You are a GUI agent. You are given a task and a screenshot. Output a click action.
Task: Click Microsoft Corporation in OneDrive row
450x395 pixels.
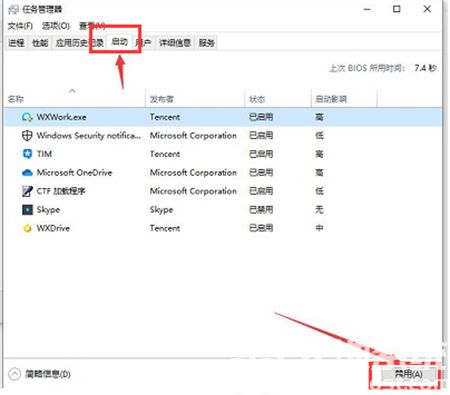193,172
